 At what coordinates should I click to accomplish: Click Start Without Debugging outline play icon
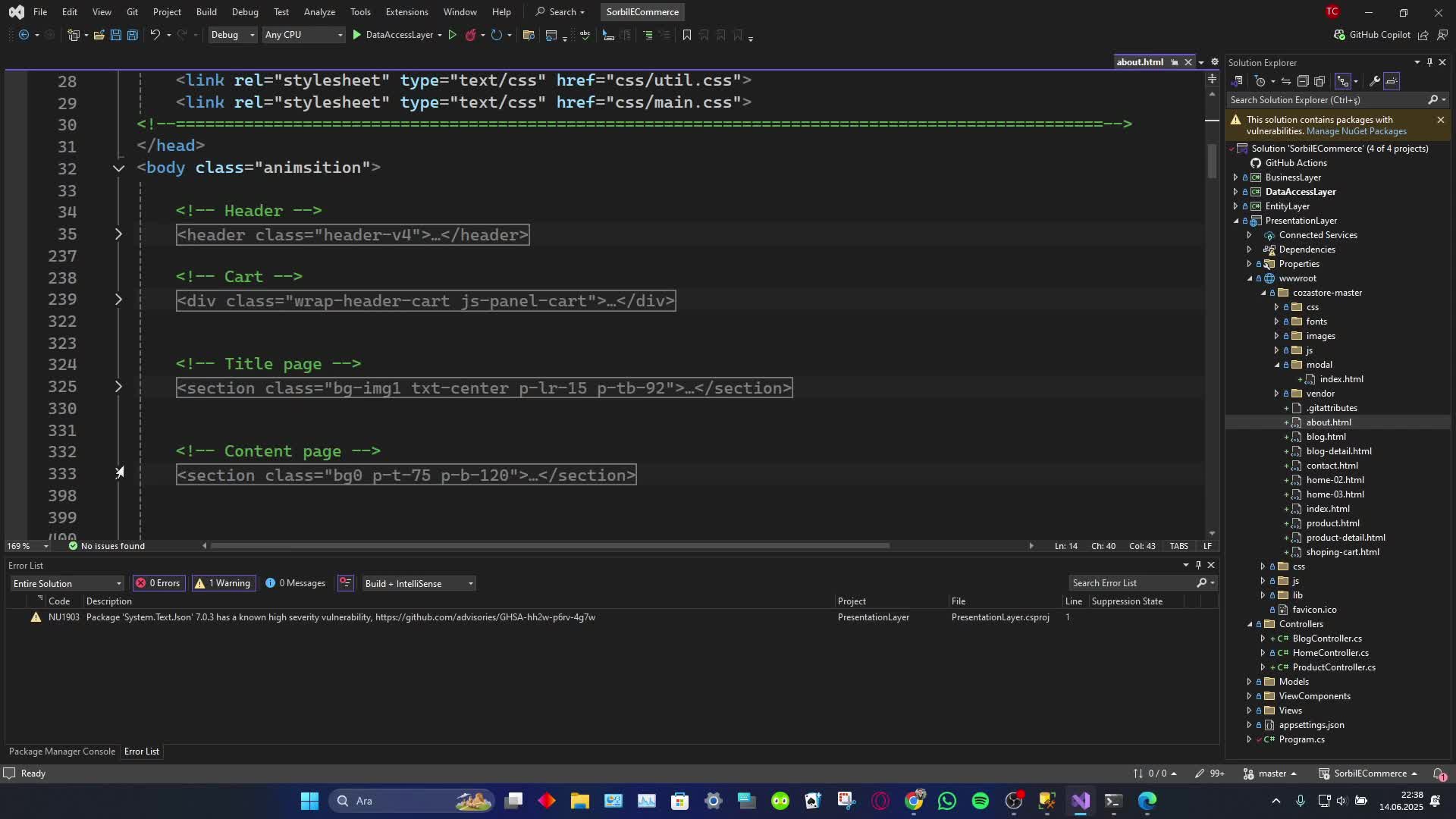452,35
